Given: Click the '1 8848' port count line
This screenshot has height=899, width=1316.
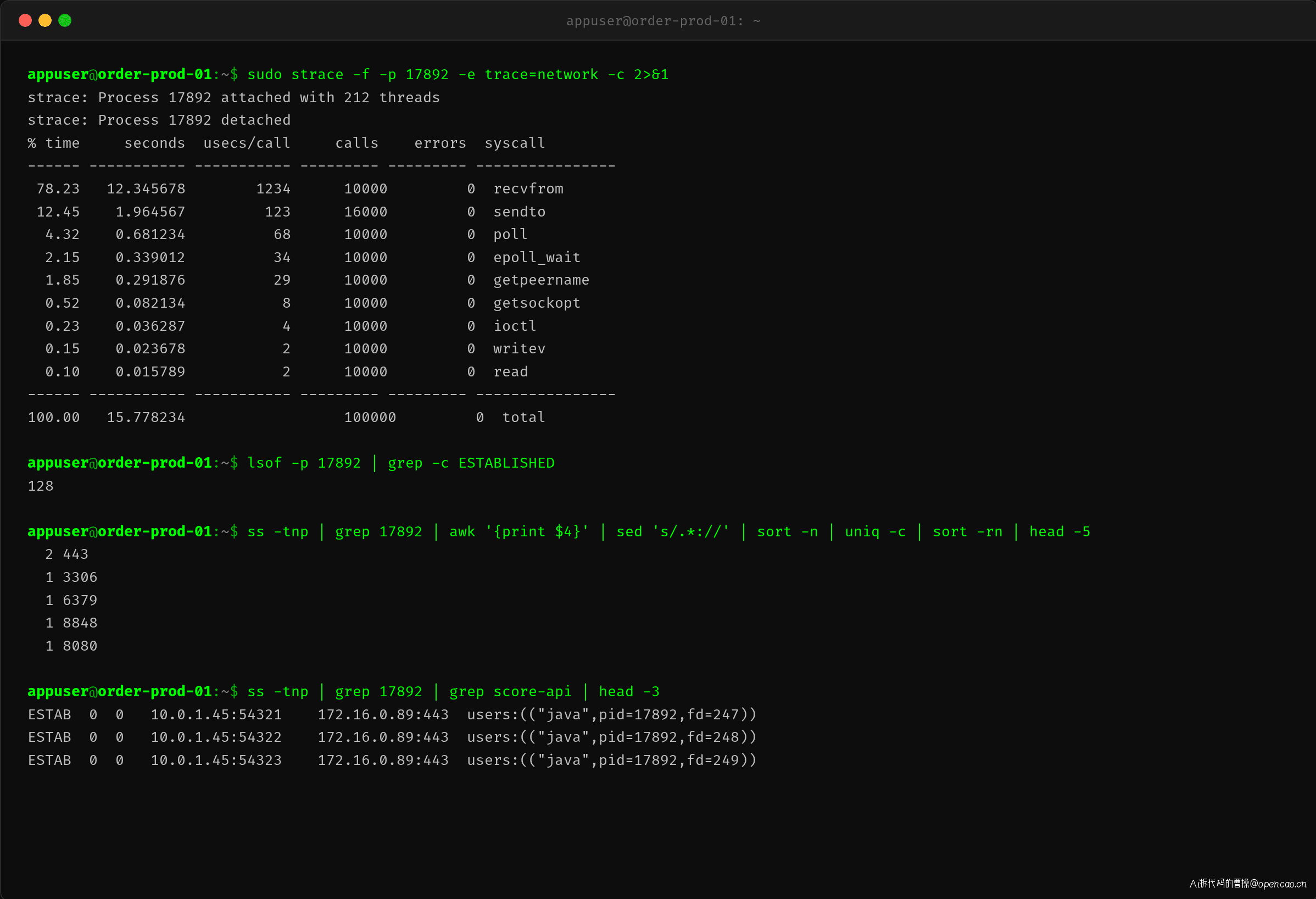Looking at the screenshot, I should pyautogui.click(x=71, y=623).
